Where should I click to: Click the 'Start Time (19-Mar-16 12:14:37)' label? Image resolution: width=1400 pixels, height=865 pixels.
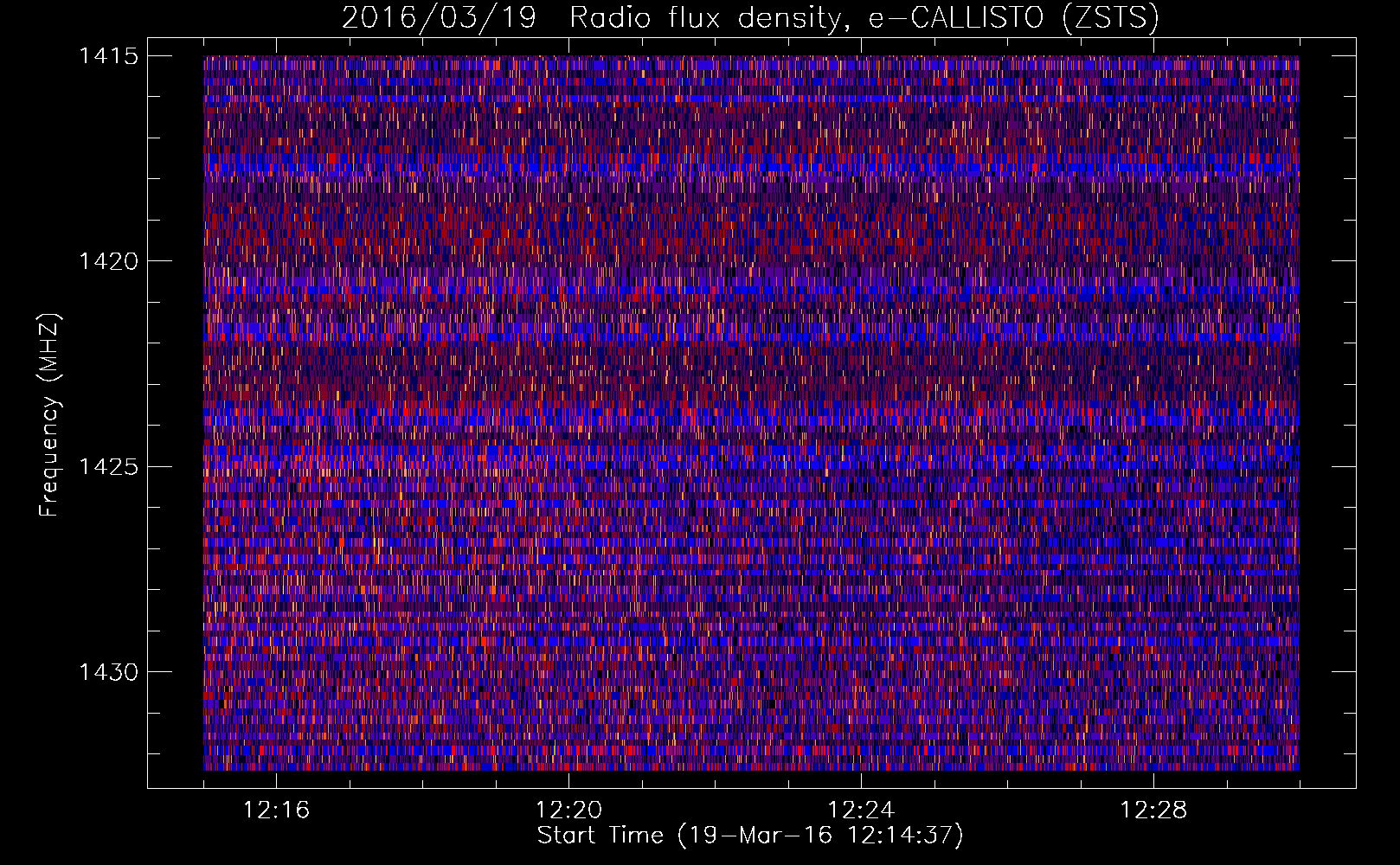[x=750, y=836]
